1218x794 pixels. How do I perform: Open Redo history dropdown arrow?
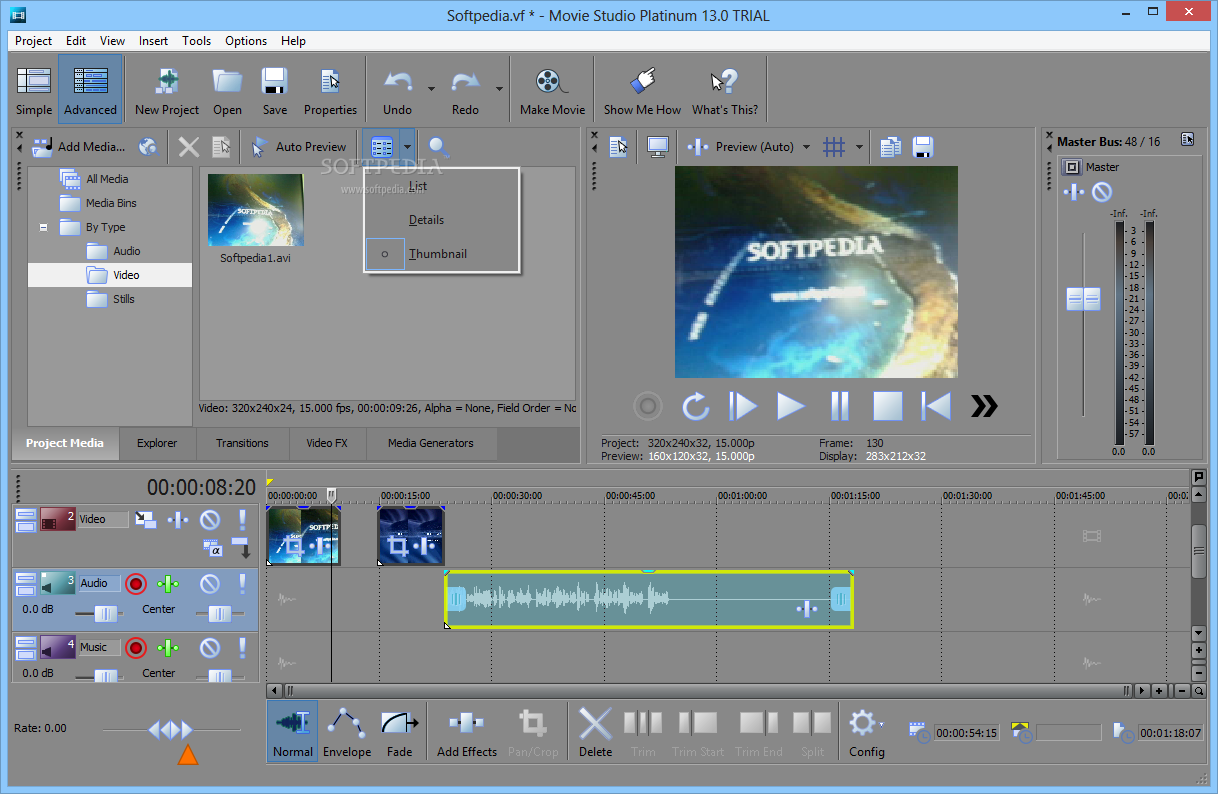499,89
